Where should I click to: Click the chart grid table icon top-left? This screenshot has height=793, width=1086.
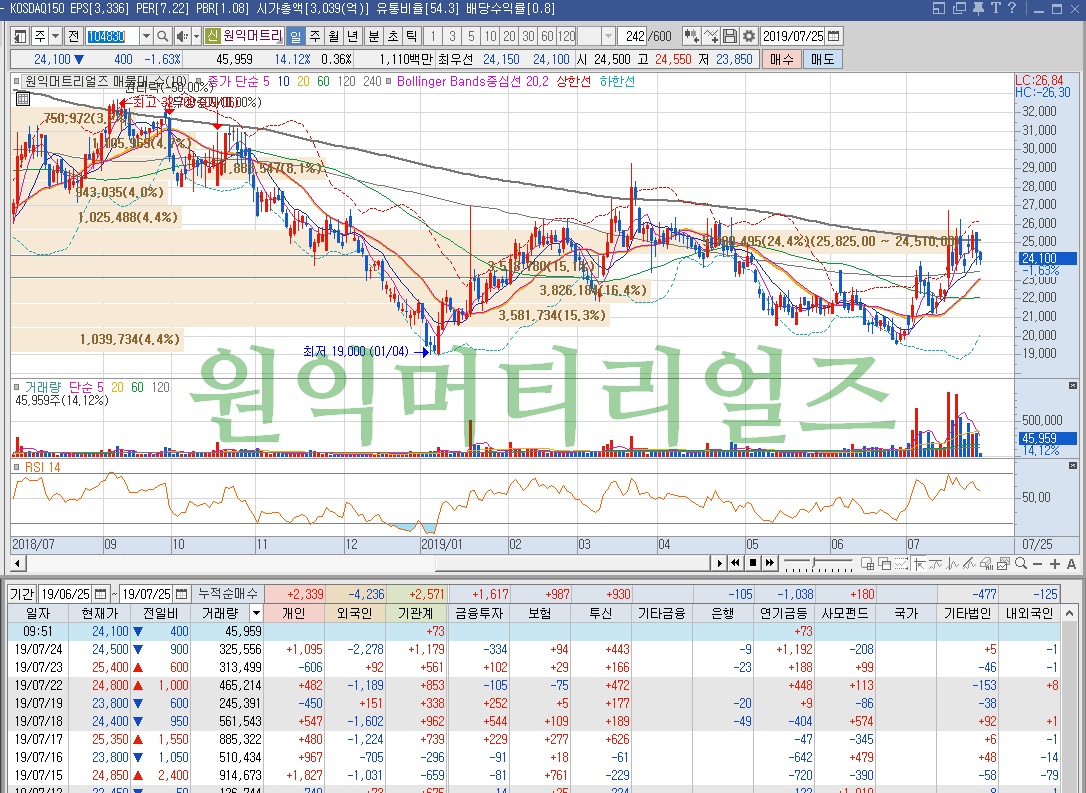click(x=23, y=99)
